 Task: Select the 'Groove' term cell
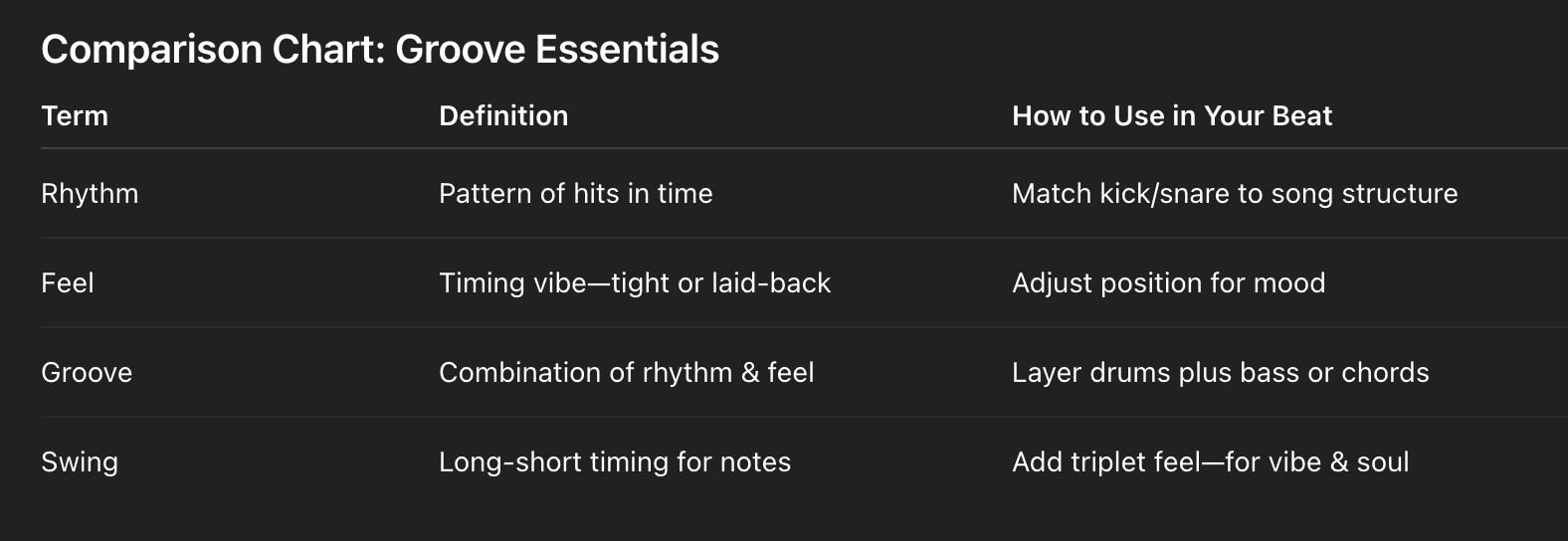coord(87,373)
